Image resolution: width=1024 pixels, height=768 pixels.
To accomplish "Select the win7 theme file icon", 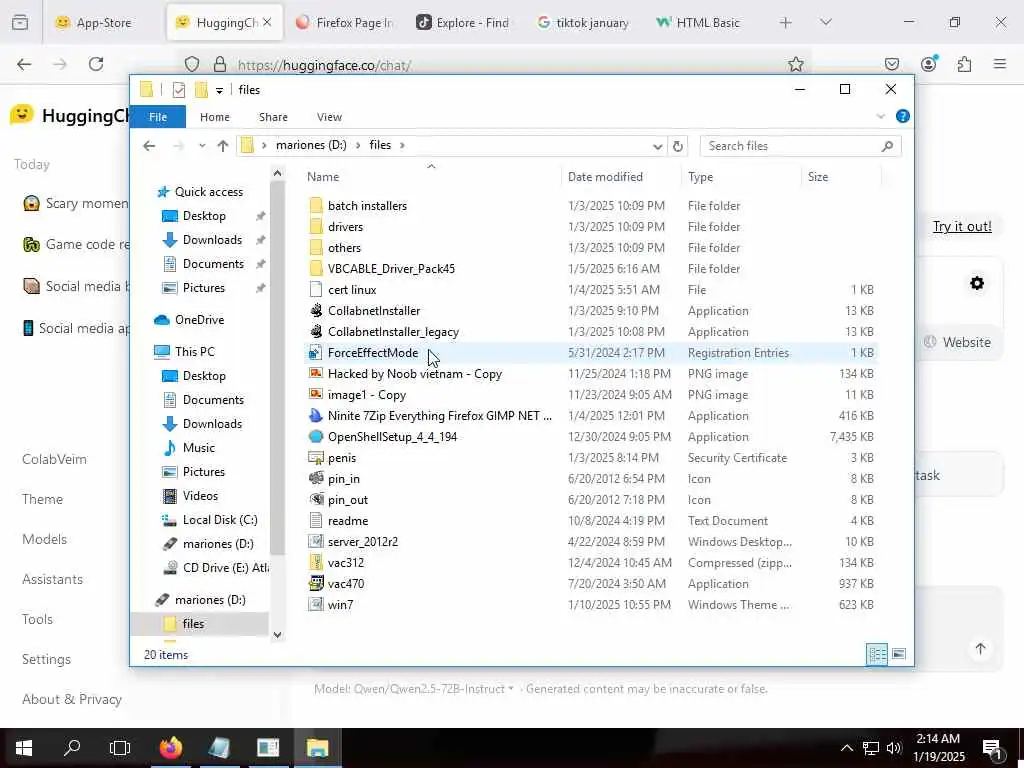I will 316,605.
